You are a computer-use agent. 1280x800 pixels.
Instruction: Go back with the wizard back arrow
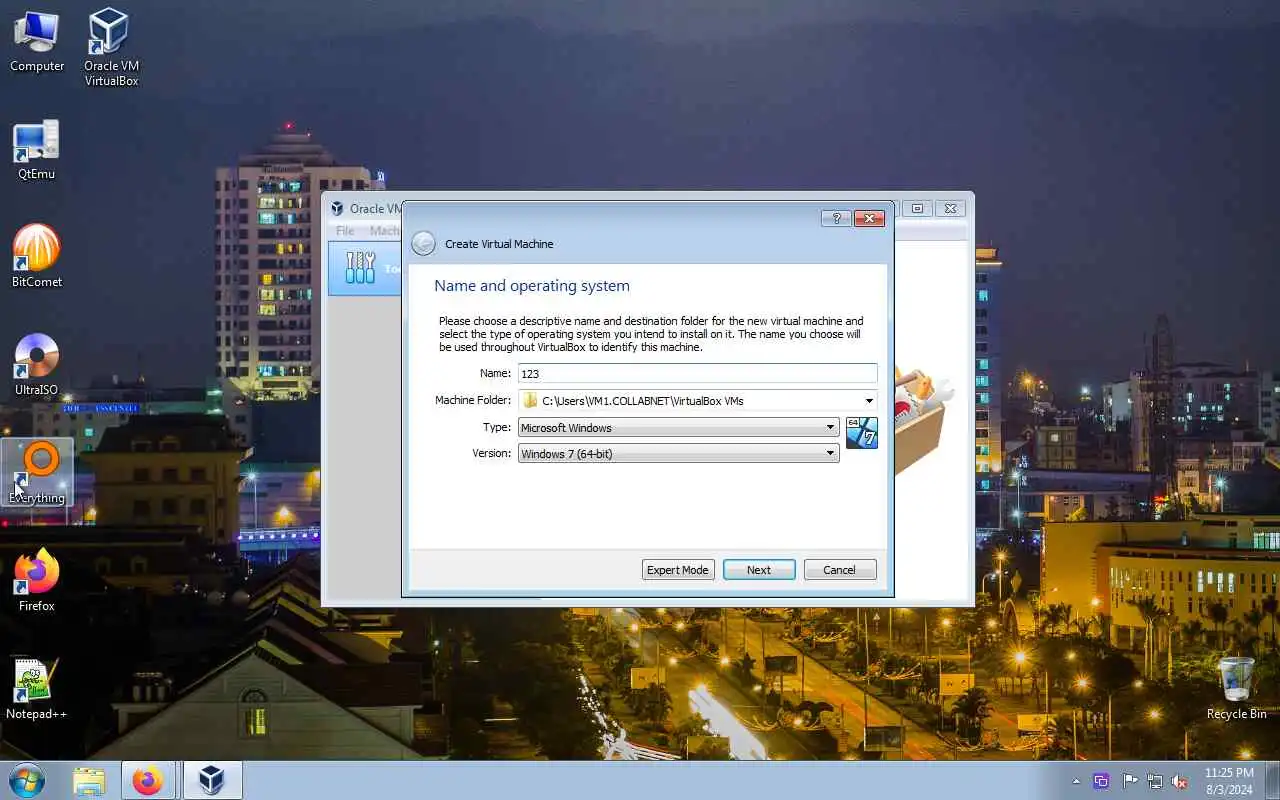point(424,243)
